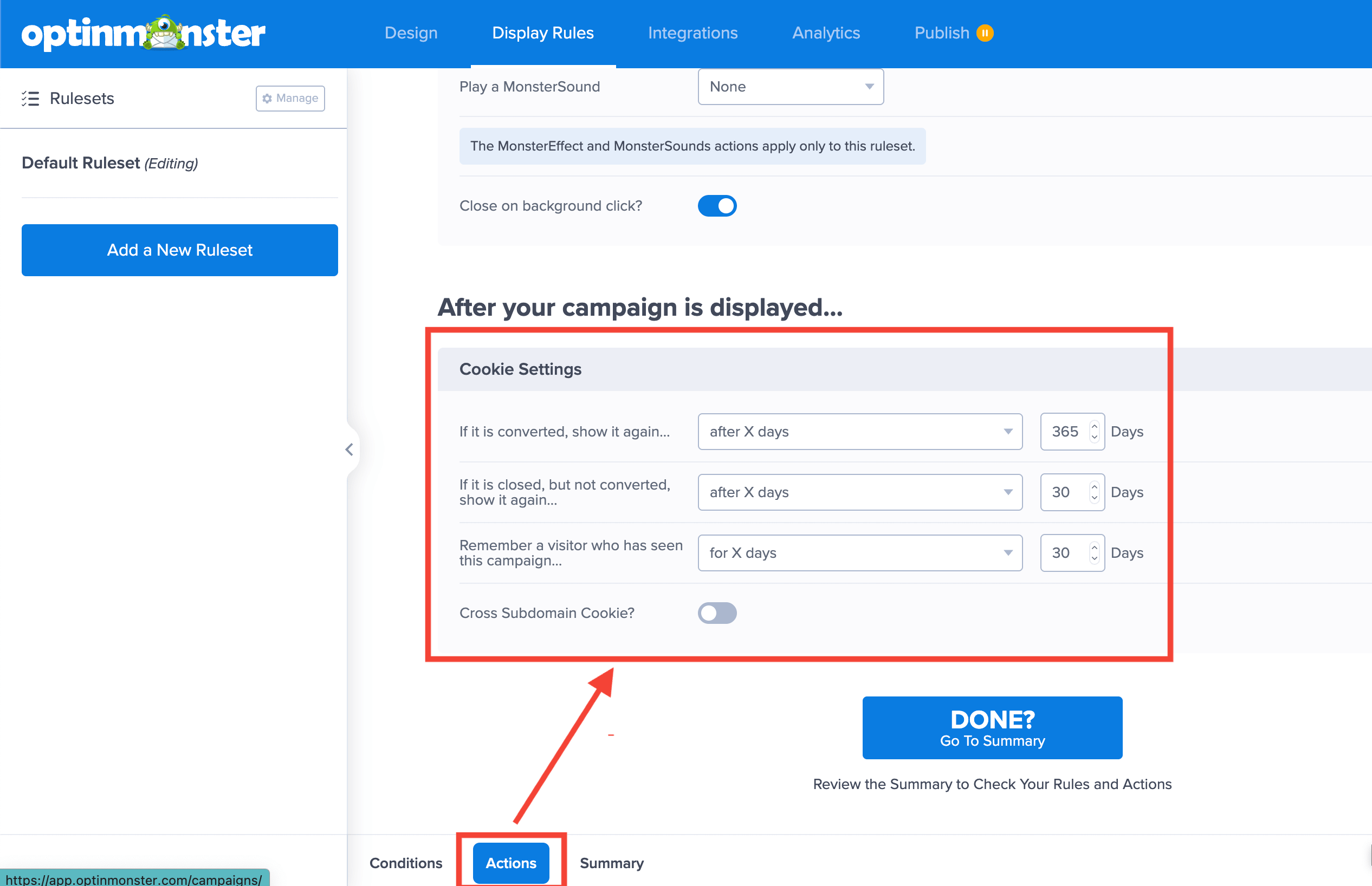This screenshot has height=886, width=1372.
Task: Collapse the sidebar with the chevron arrow
Action: [350, 449]
